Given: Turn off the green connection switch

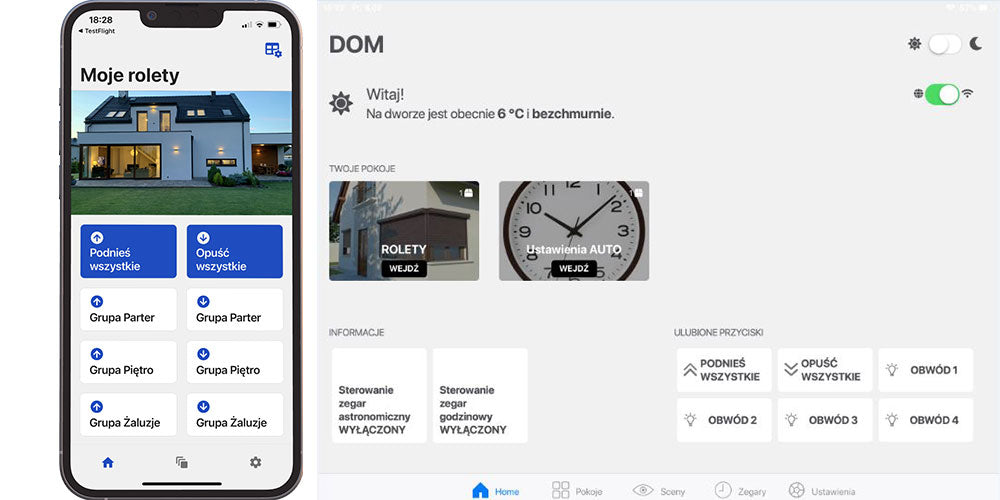Looking at the screenshot, I should coord(942,94).
